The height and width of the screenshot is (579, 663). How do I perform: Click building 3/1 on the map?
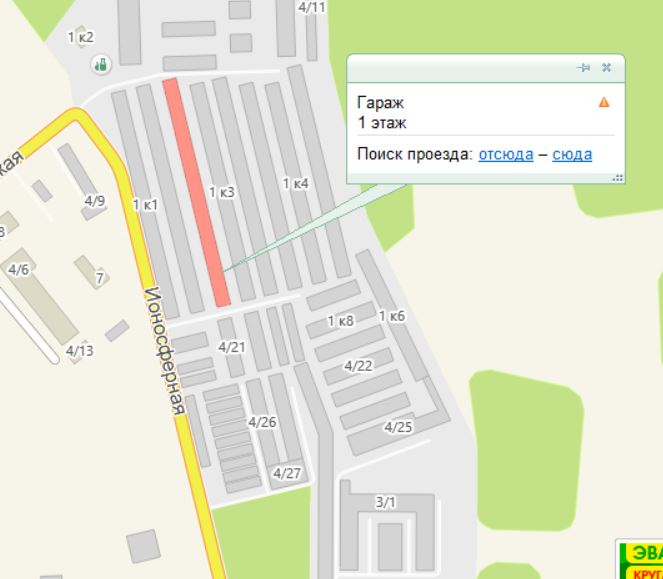pos(386,502)
